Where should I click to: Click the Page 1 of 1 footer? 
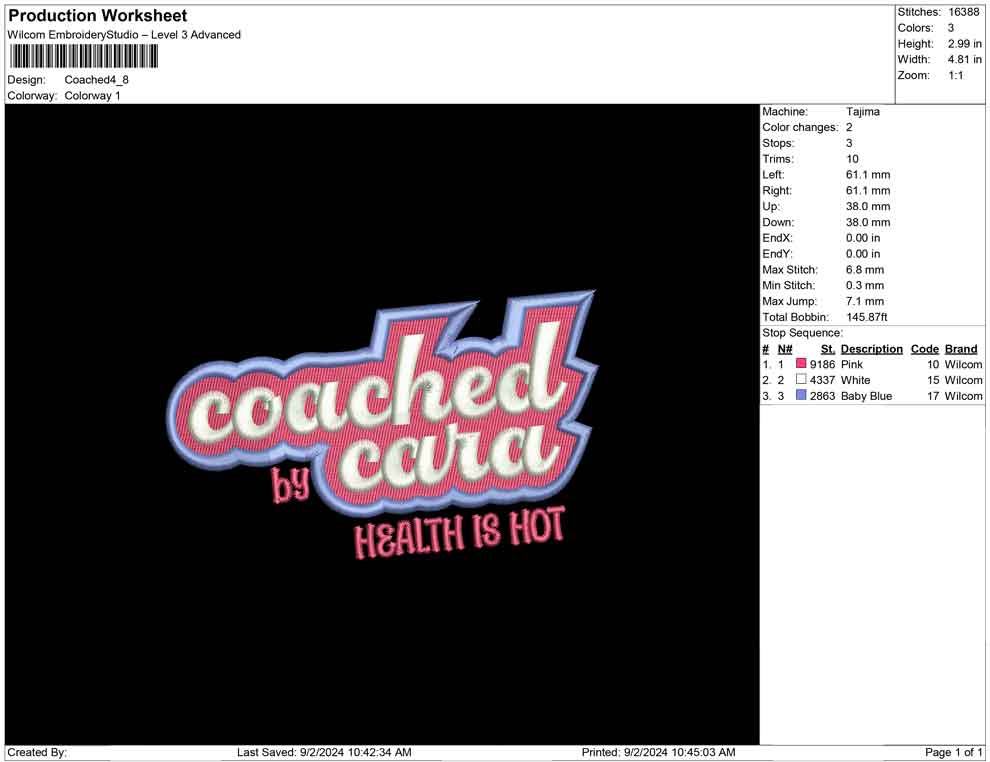(954, 752)
